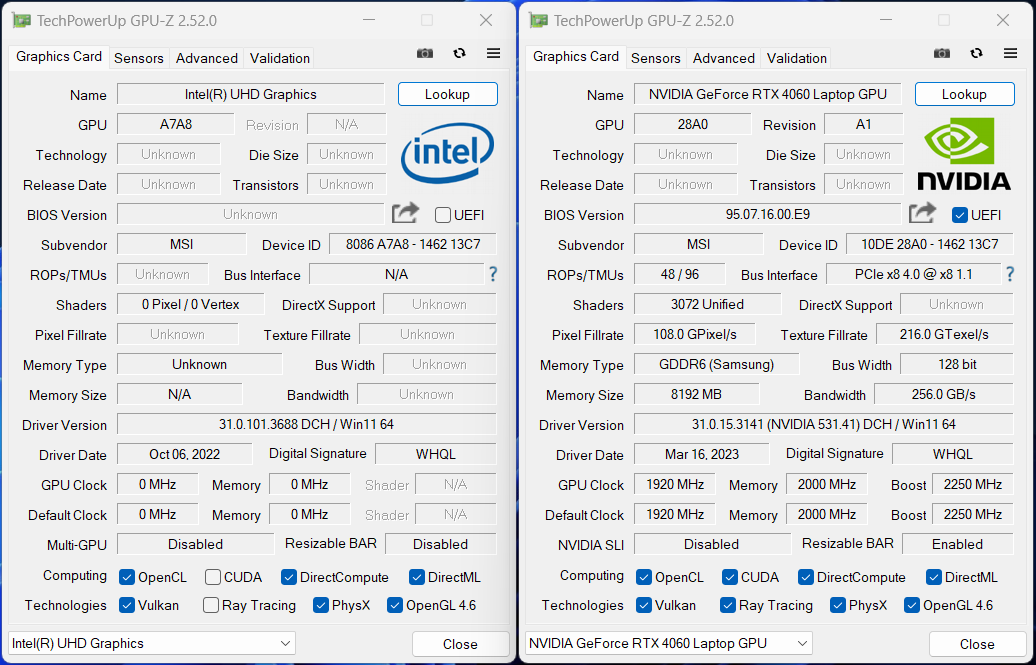The image size is (1036, 665).
Task: Open the hamburger menu in the left window
Action: pyautogui.click(x=493, y=53)
